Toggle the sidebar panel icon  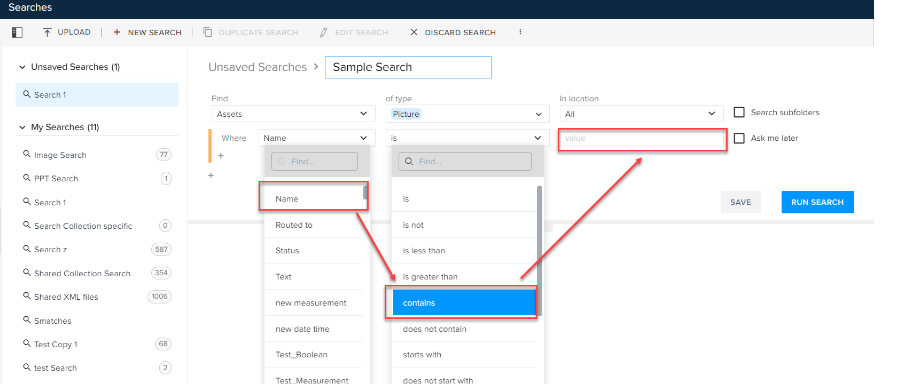pyautogui.click(x=17, y=33)
